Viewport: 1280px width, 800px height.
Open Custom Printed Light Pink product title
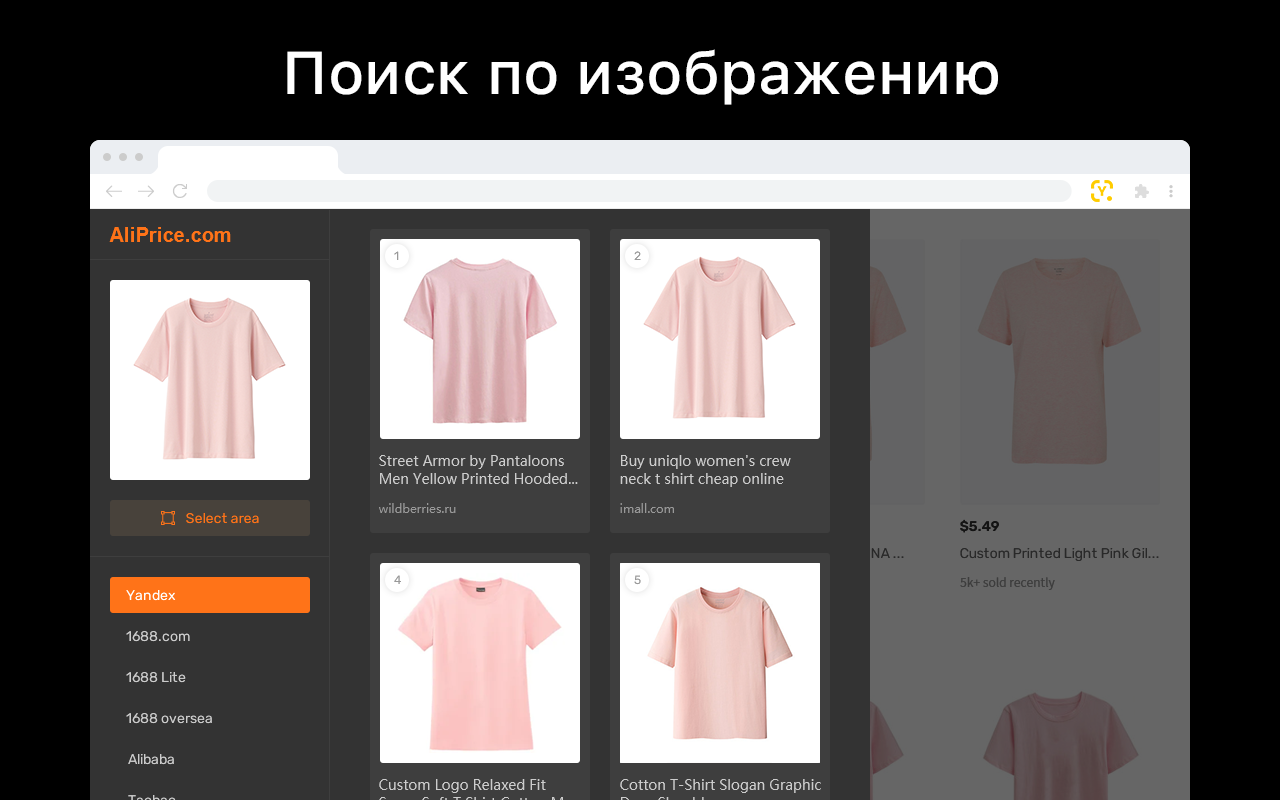pos(1060,553)
